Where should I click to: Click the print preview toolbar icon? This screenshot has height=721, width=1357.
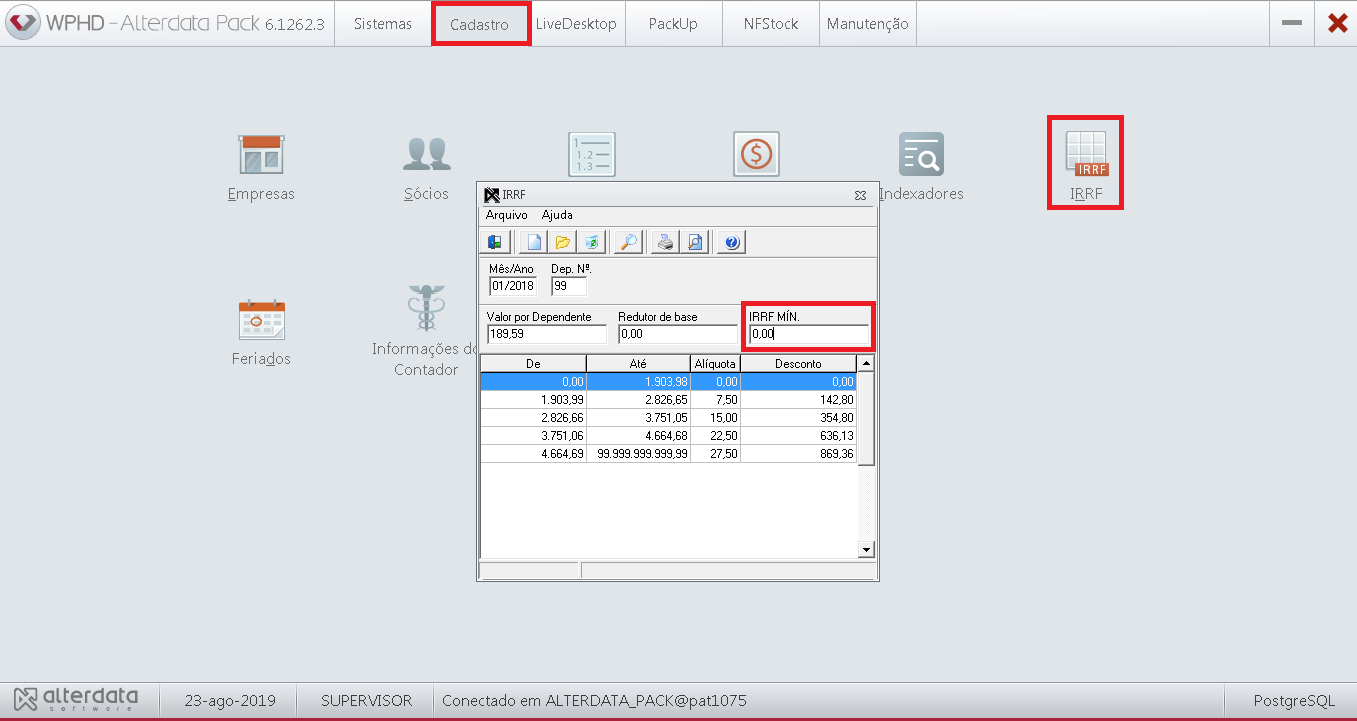coord(694,242)
